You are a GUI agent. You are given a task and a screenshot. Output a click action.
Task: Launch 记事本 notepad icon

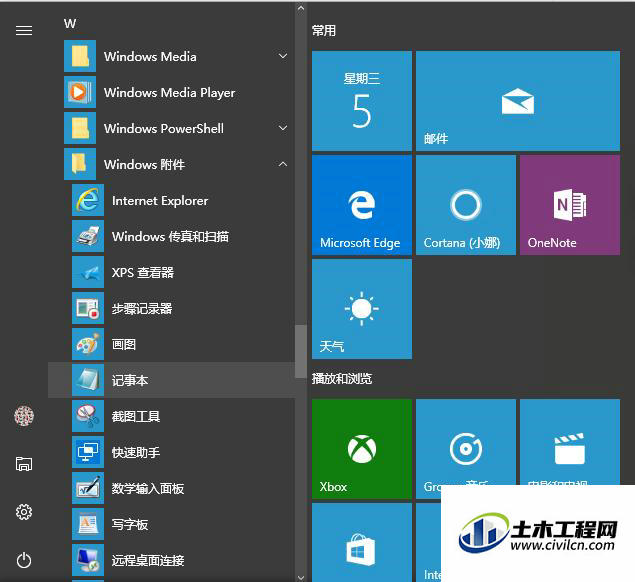(x=88, y=380)
